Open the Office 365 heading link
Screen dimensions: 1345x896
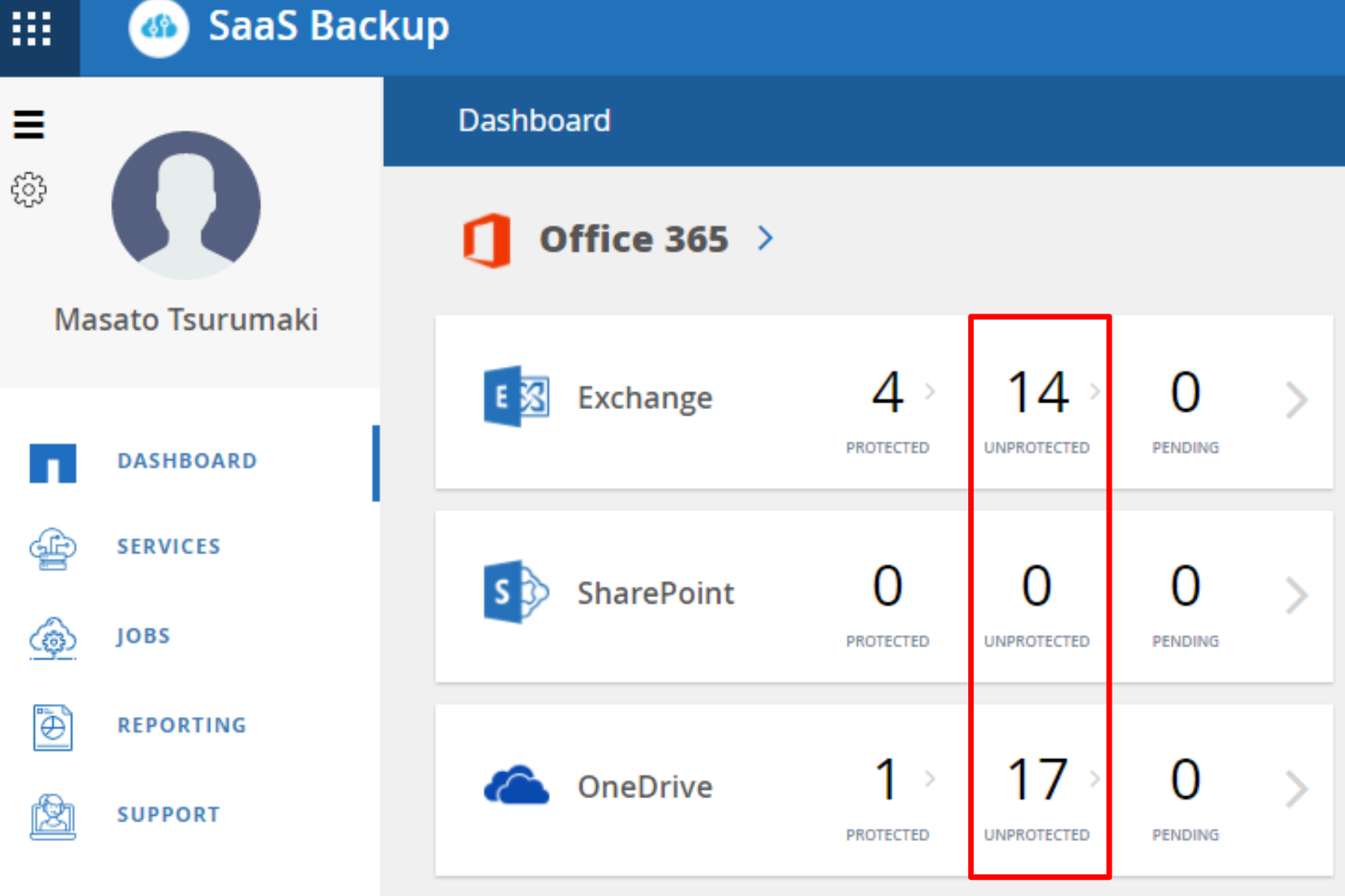pyautogui.click(x=634, y=239)
